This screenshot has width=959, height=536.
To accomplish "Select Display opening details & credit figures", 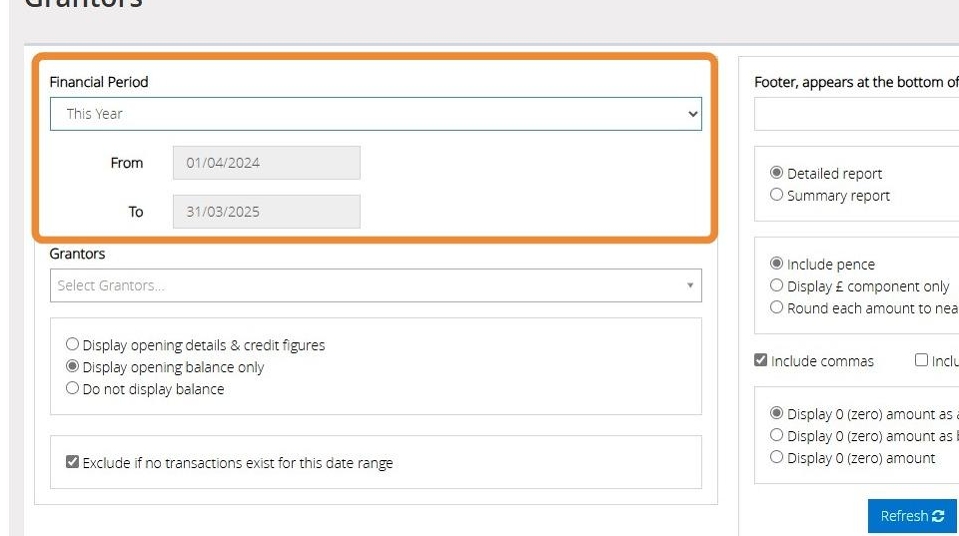I will click(72, 344).
